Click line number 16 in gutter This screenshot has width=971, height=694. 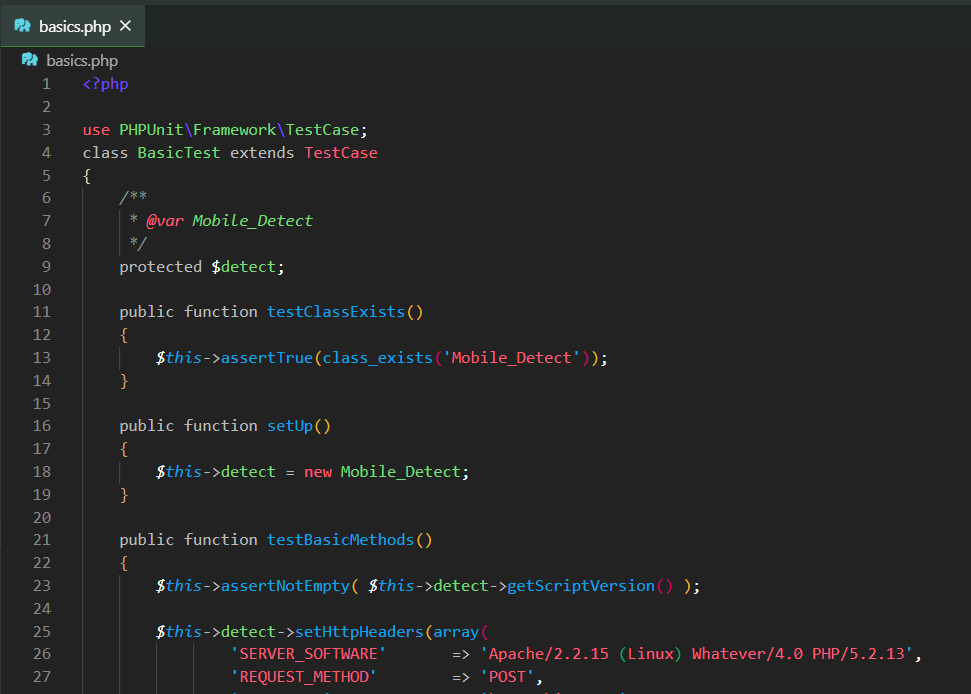point(42,426)
